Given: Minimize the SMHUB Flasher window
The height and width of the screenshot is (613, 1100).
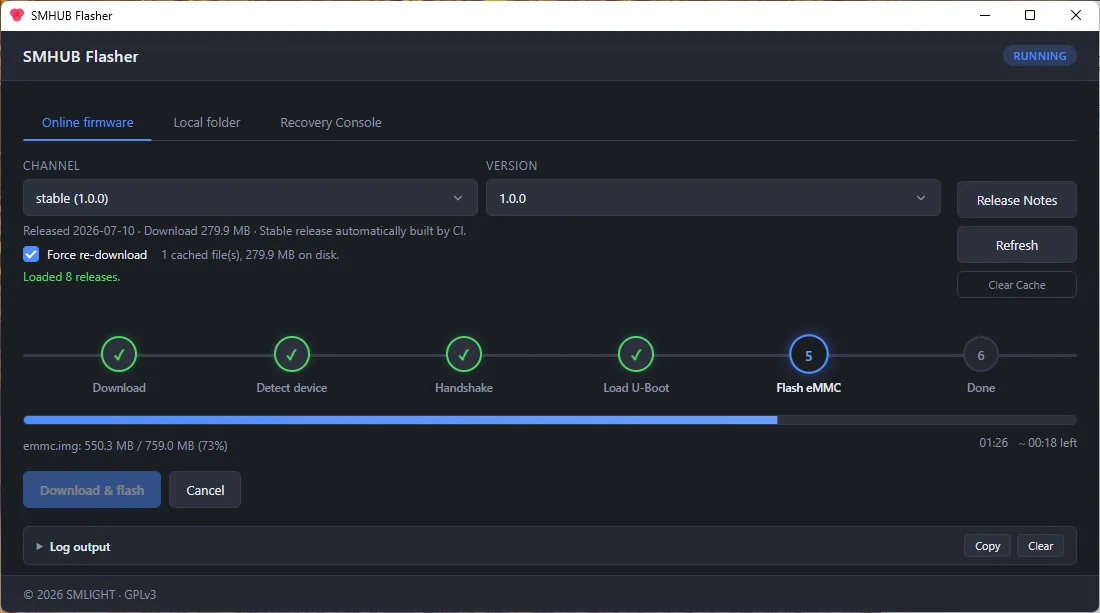Looking at the screenshot, I should [985, 15].
